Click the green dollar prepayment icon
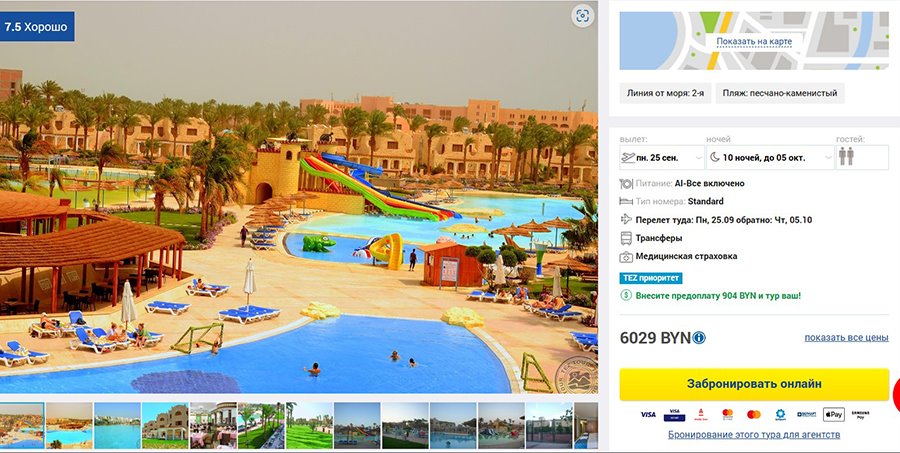This screenshot has width=900, height=453. [x=626, y=296]
